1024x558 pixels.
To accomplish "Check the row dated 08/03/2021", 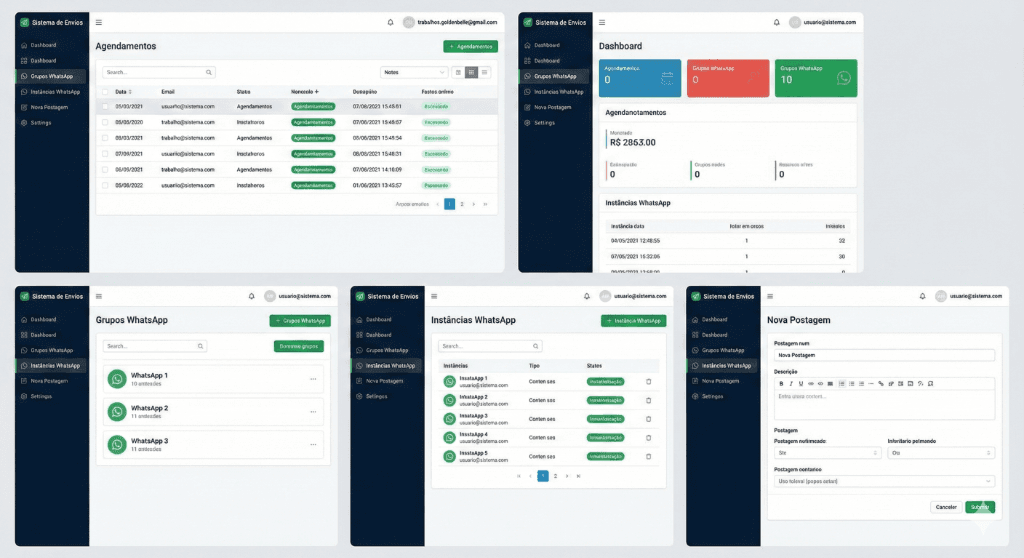I will (105, 138).
